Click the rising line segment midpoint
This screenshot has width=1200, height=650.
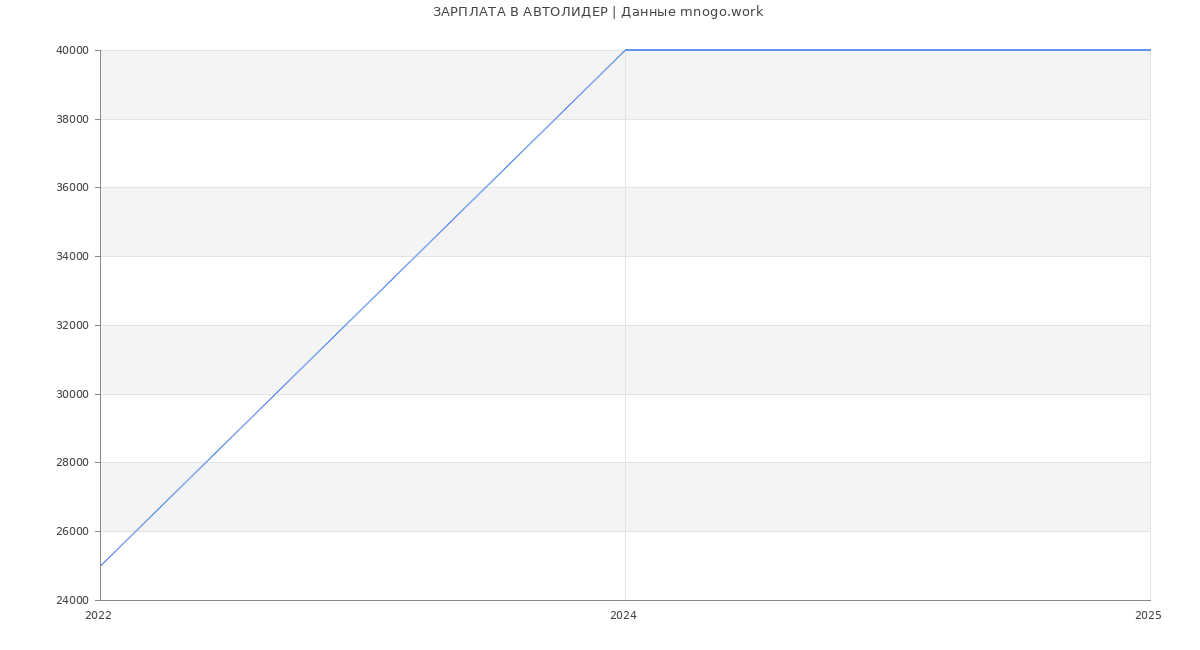pyautogui.click(x=363, y=308)
